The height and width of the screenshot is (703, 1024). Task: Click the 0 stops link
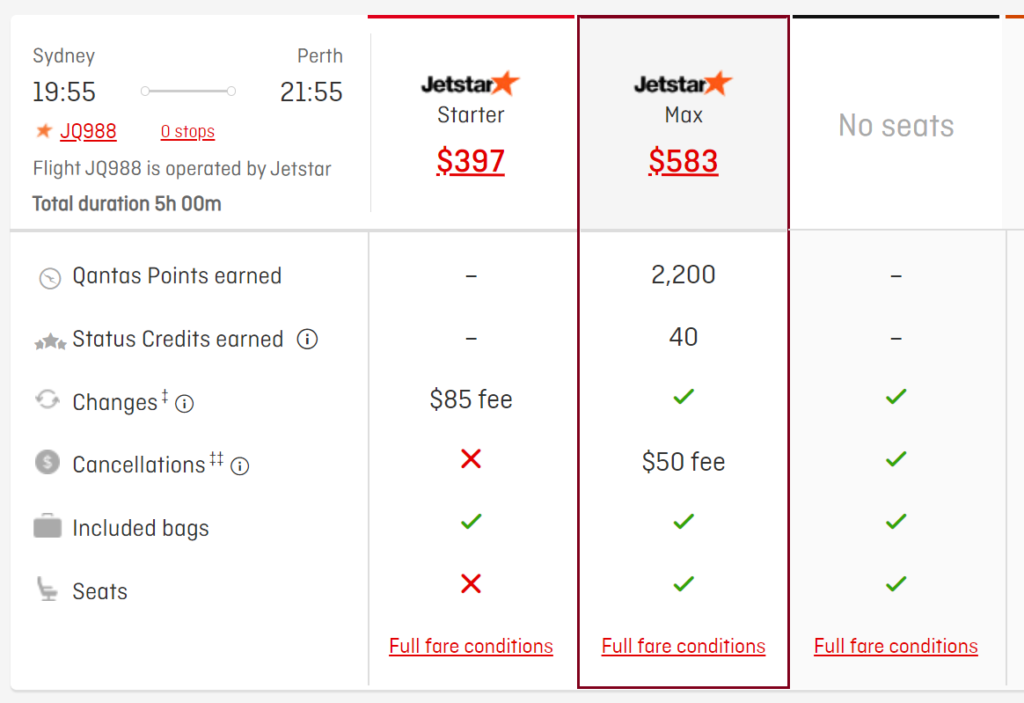187,131
